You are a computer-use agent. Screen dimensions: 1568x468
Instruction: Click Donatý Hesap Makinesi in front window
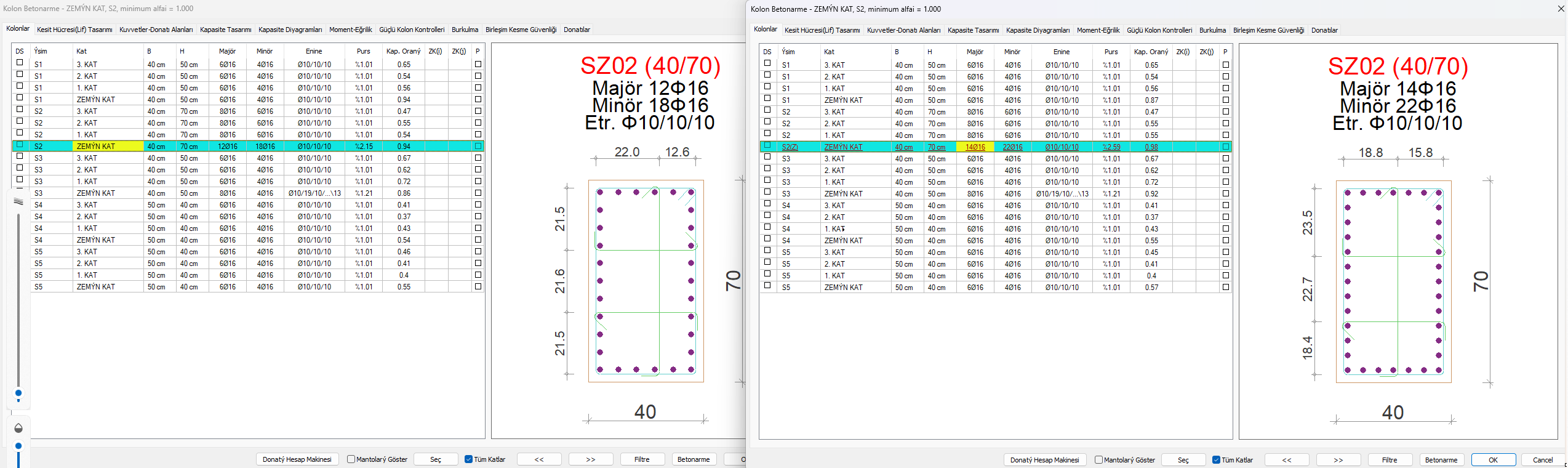[1045, 460]
